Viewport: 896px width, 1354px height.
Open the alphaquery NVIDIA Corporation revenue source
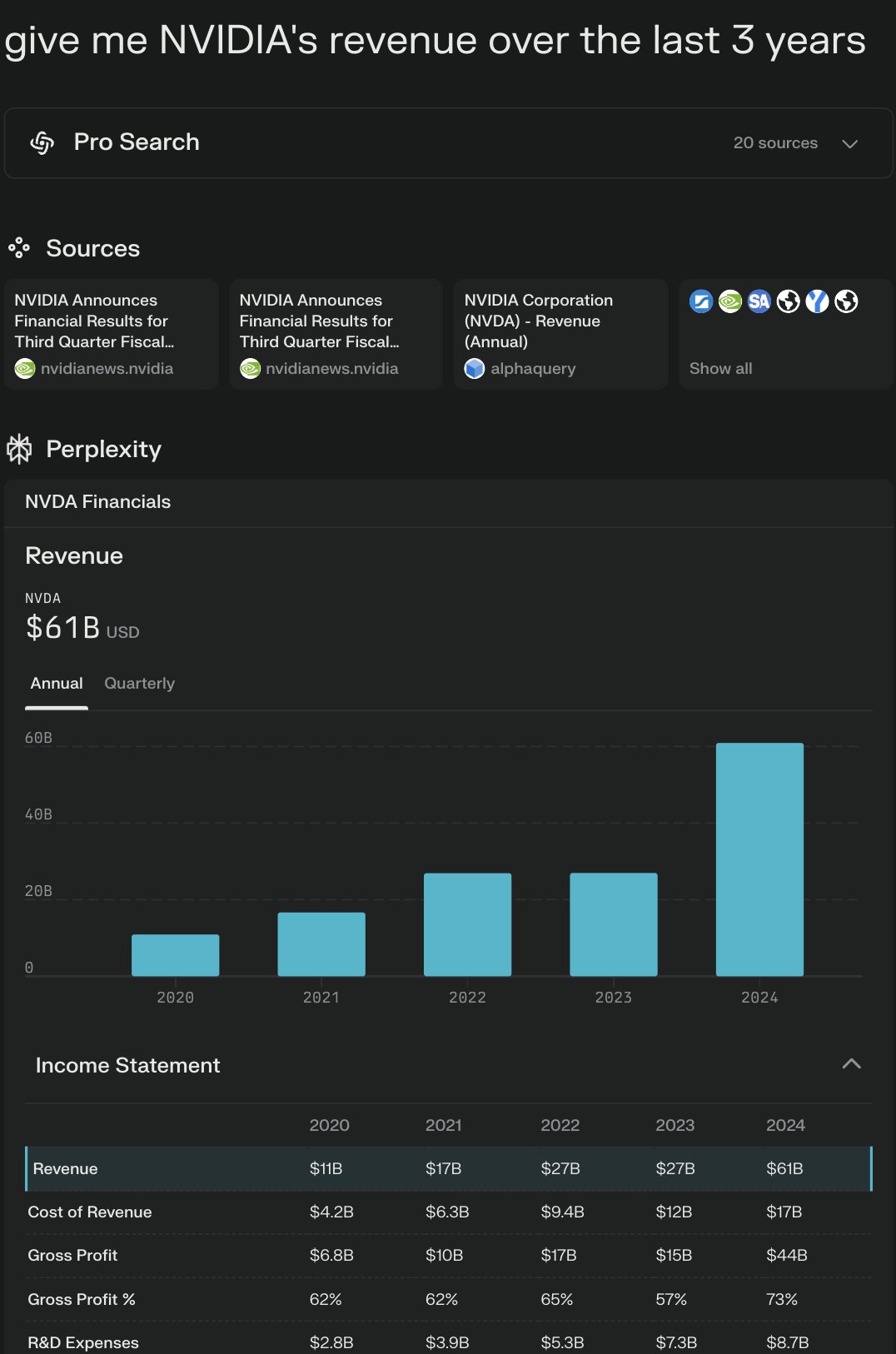(x=560, y=334)
